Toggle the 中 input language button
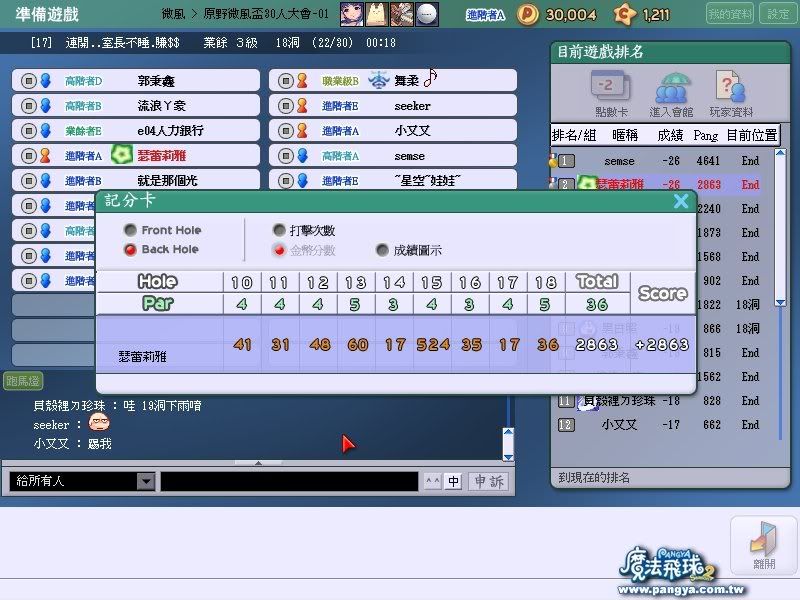This screenshot has height=600, width=800. click(454, 481)
